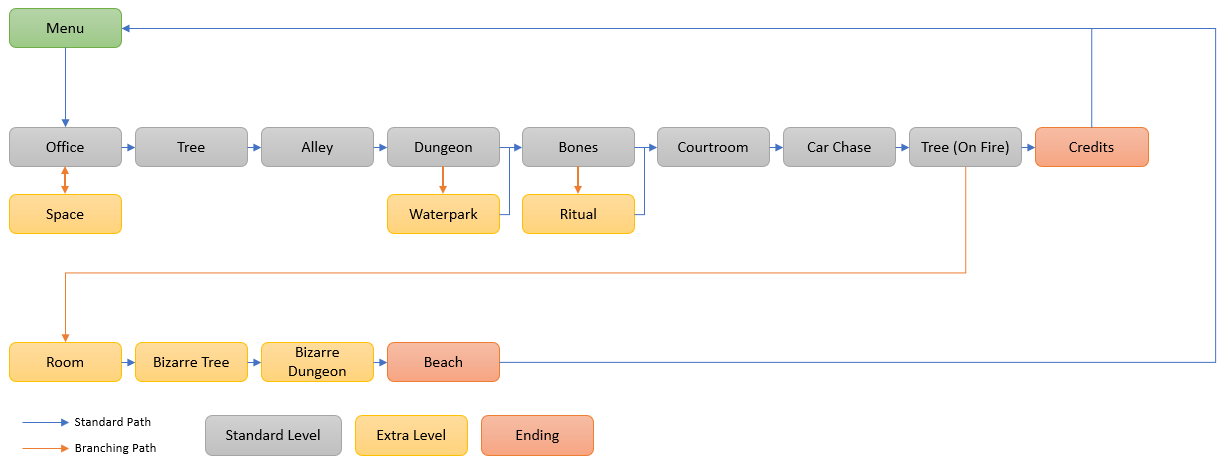The height and width of the screenshot is (471, 1230).
Task: Click the Beach ending node
Action: (443, 362)
